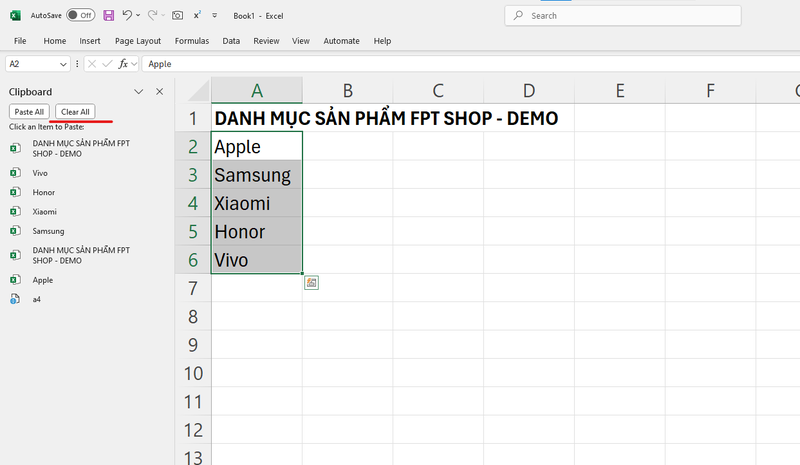This screenshot has width=800, height=465.
Task: Open the Formulas tab
Action: tap(192, 41)
